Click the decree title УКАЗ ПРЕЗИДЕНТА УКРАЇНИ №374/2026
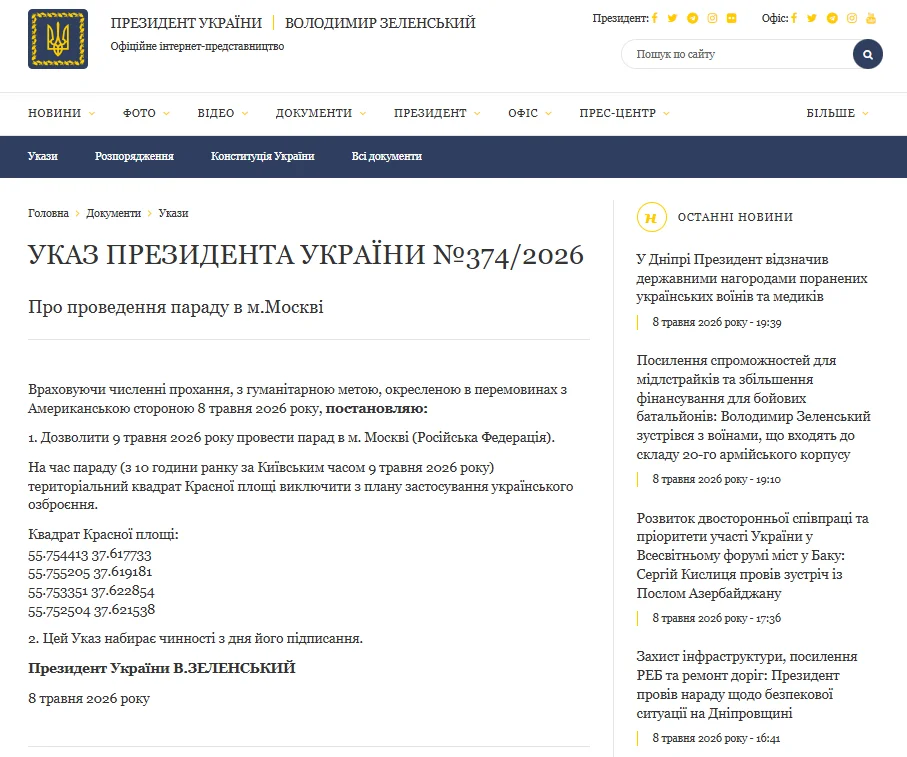The image size is (907, 757). click(x=306, y=256)
